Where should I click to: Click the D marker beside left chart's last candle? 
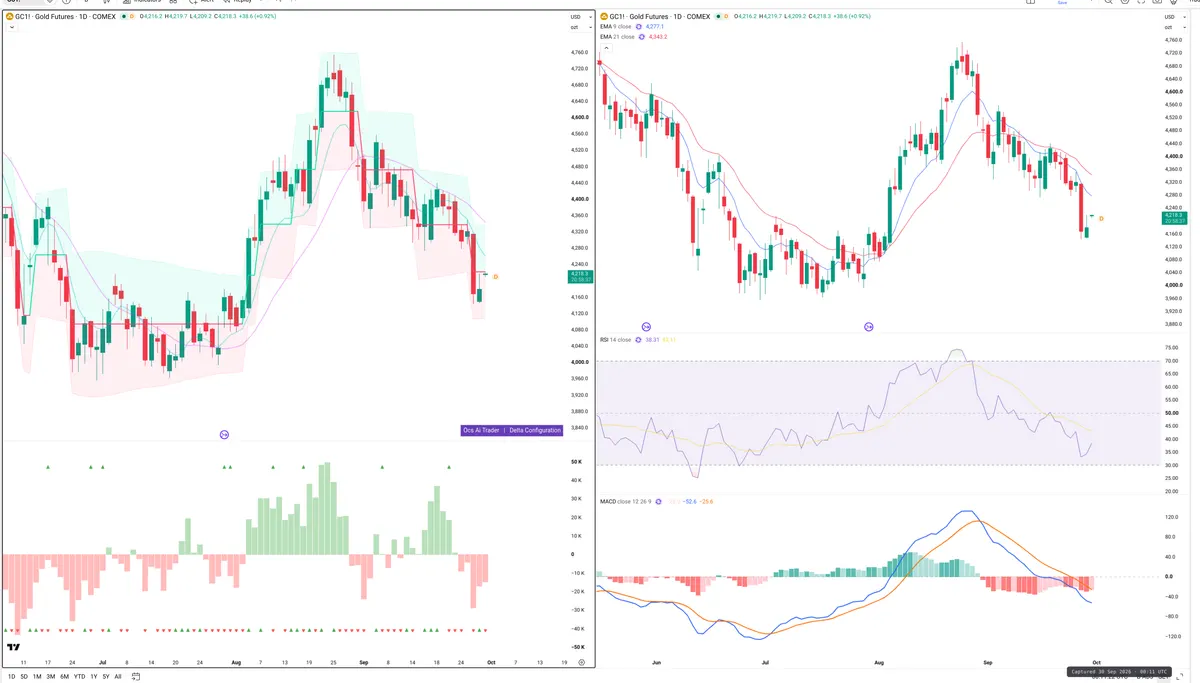click(x=495, y=277)
